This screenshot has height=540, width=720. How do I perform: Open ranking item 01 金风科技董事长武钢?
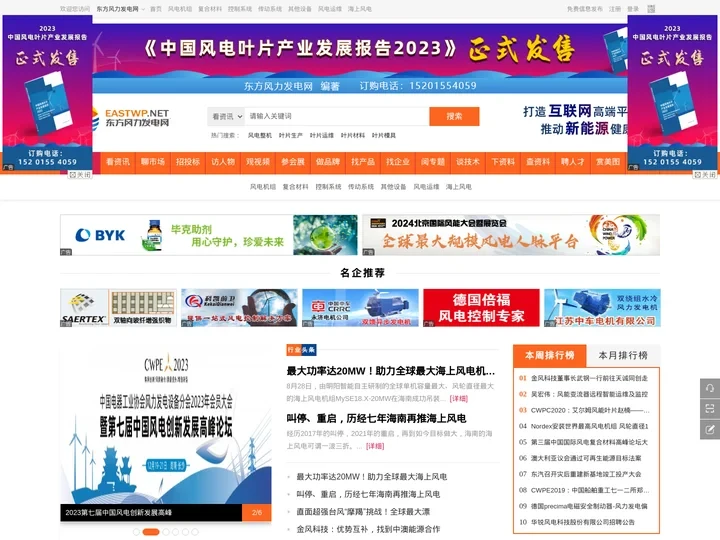pyautogui.click(x=589, y=378)
